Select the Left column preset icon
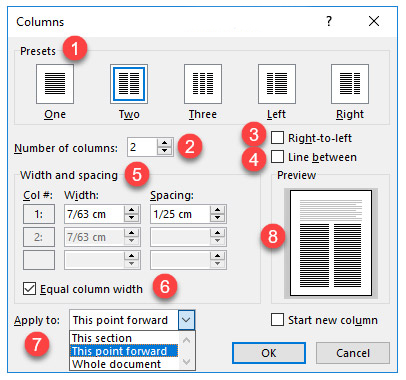Viewport: 406px width, 380px height. point(277,84)
